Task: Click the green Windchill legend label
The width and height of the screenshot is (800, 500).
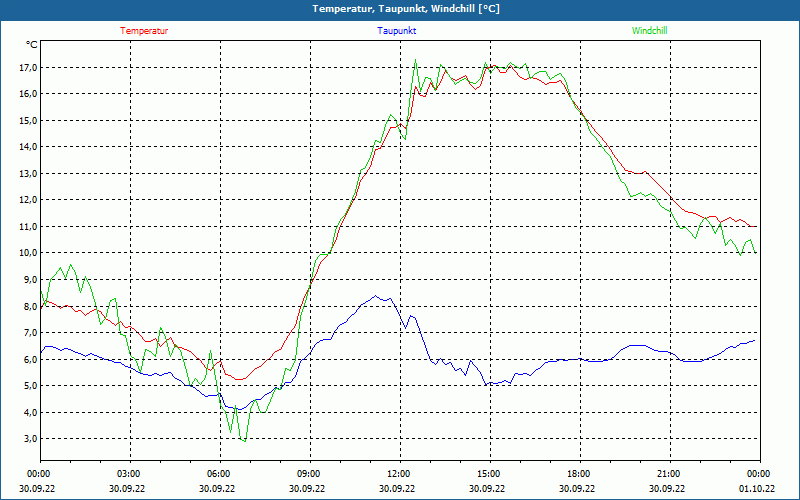Action: coord(649,31)
